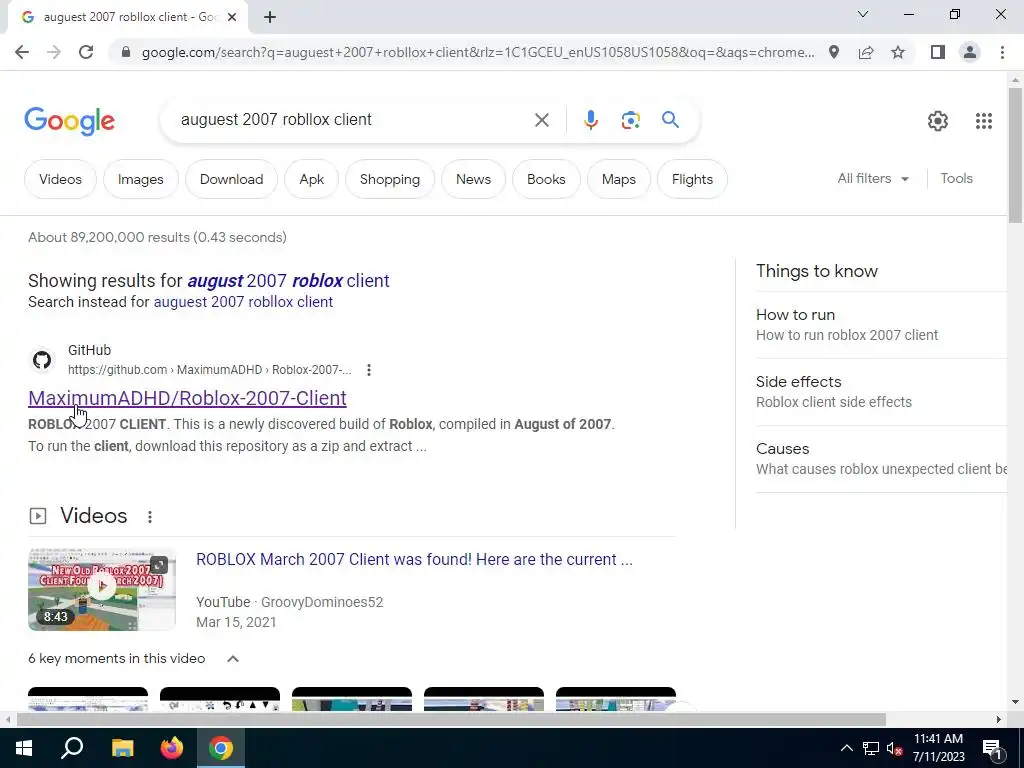Open the muted volume tray icon

[894, 748]
